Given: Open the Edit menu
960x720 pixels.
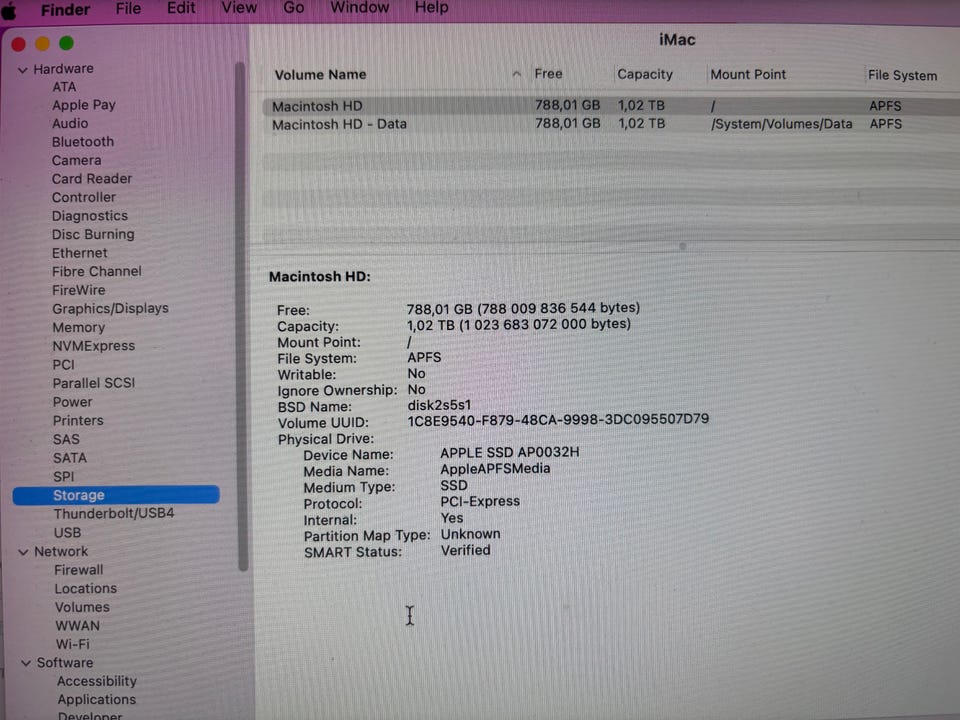Looking at the screenshot, I should [x=181, y=8].
